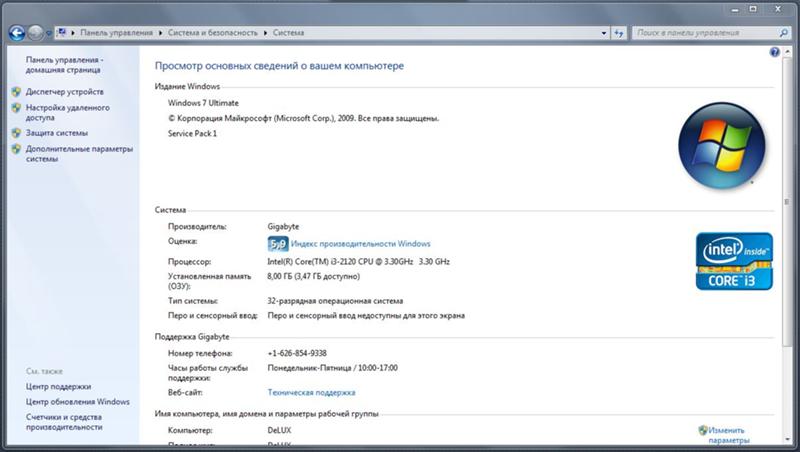Click shield icon beside Настройка удаленного доступа

(x=16, y=108)
